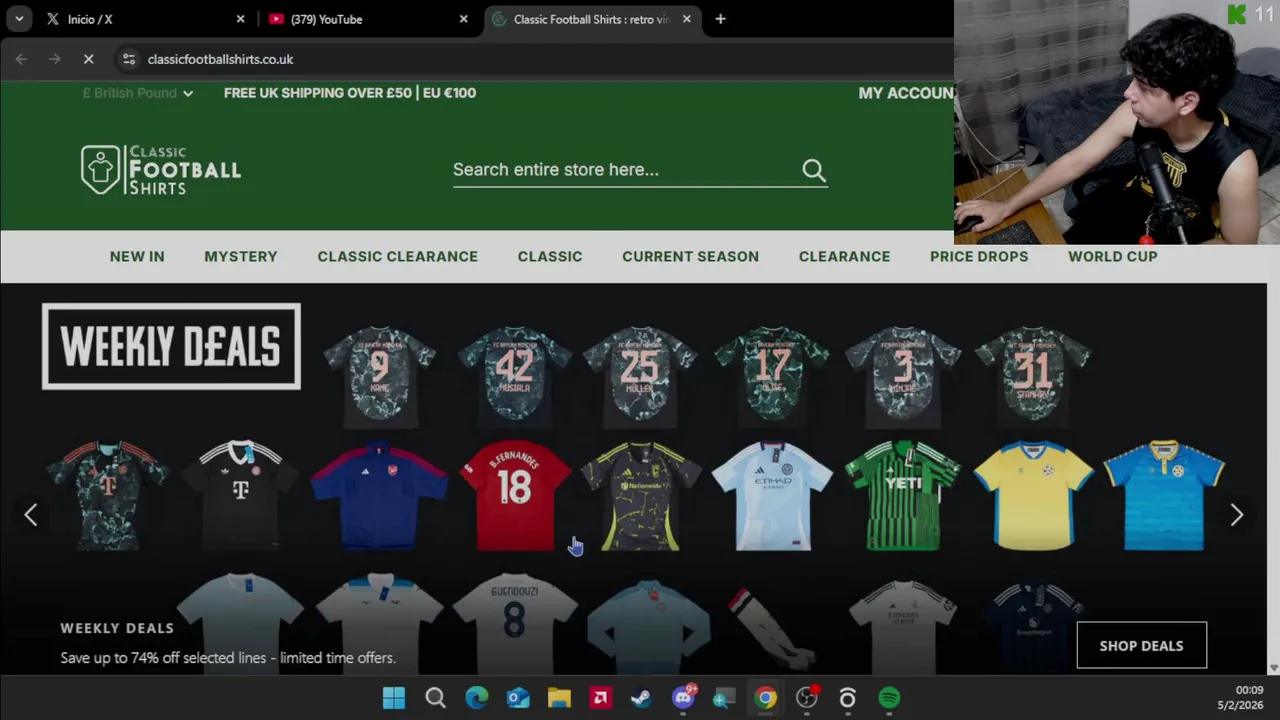Image resolution: width=1280 pixels, height=720 pixels.
Task: Open AMD Software from taskbar
Action: (x=601, y=698)
